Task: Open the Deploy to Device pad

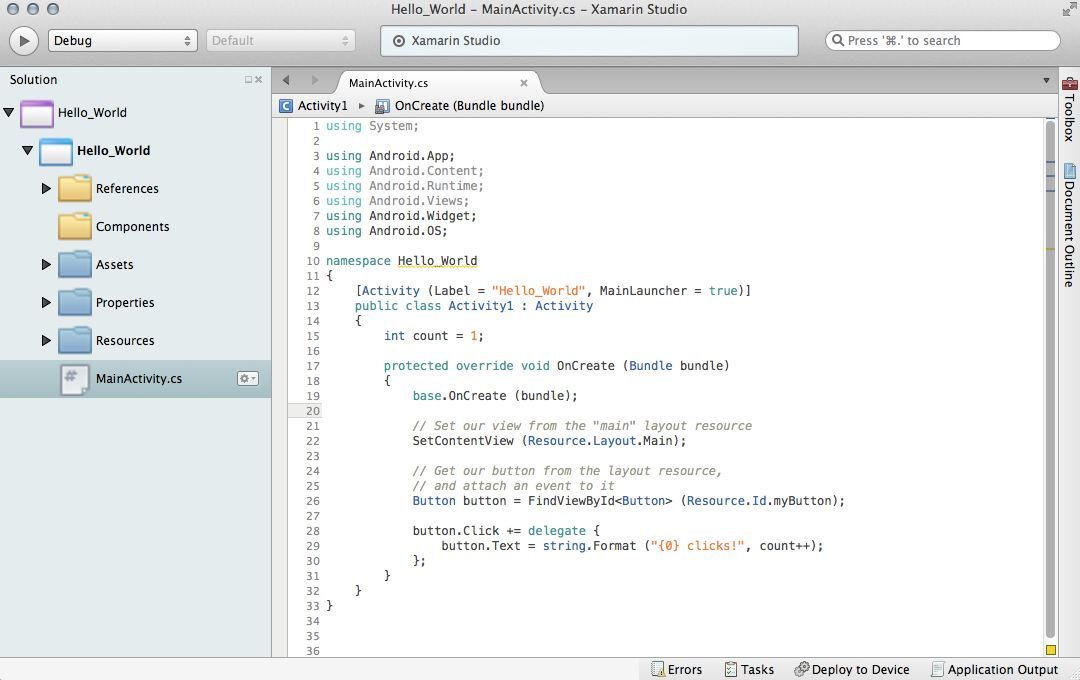Action: (x=852, y=669)
